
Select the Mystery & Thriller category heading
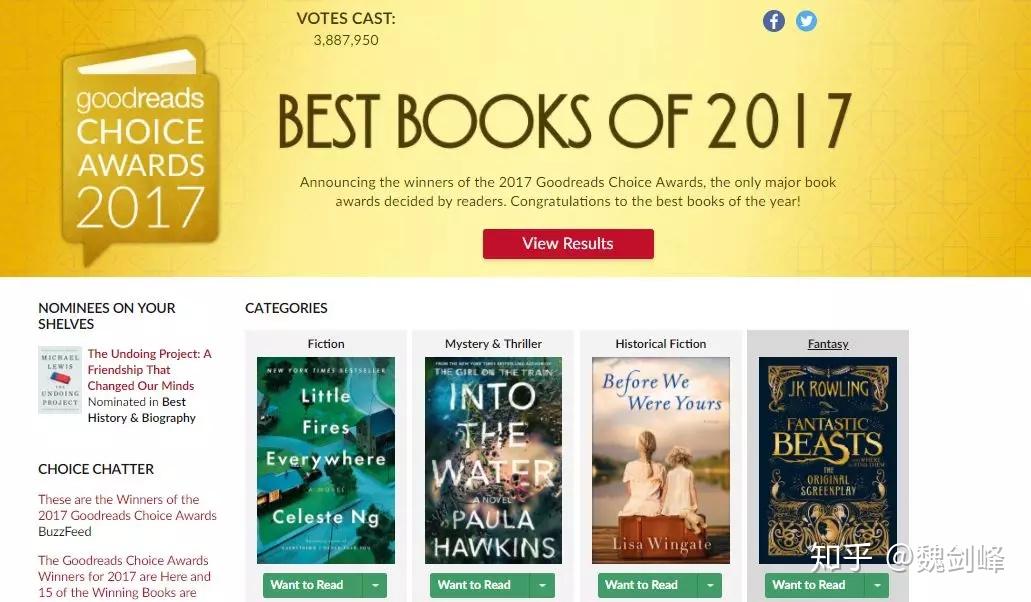(x=493, y=344)
